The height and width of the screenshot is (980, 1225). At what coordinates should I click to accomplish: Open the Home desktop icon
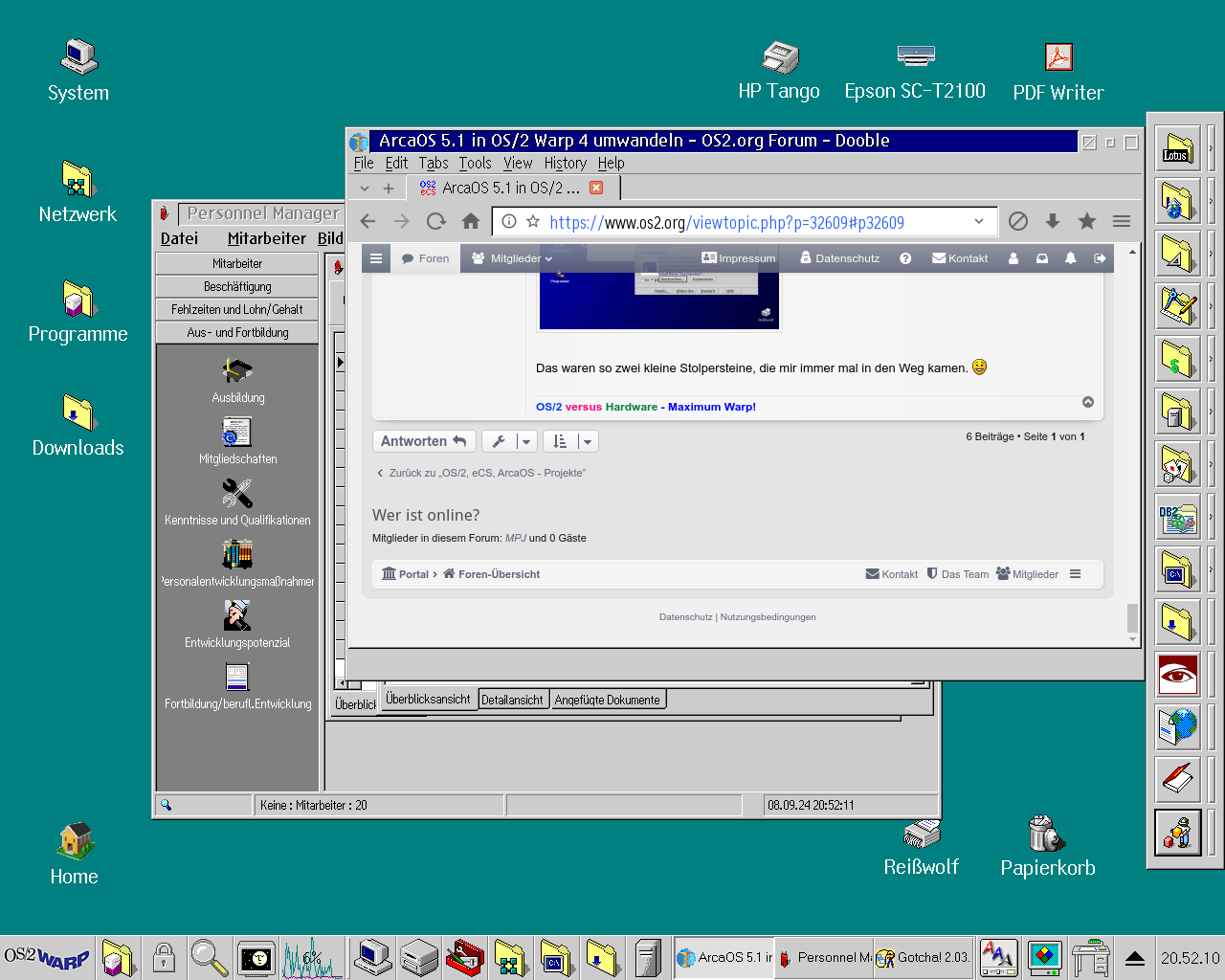75,841
